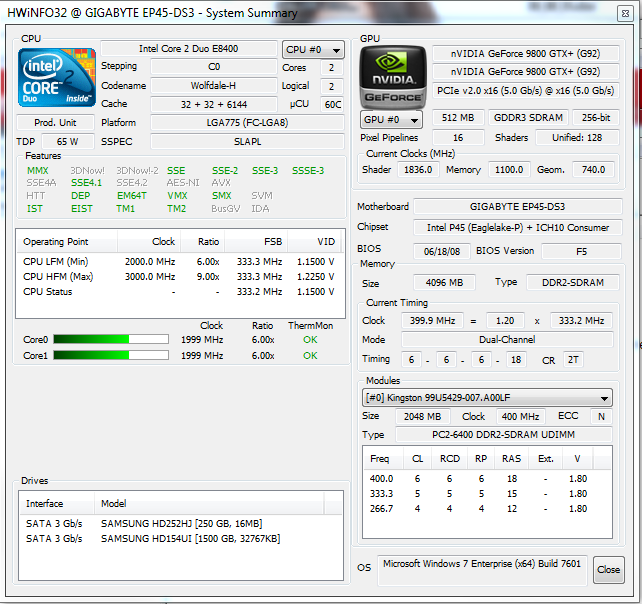Click the µCU 60C field
642x604 pixels.
click(332, 104)
